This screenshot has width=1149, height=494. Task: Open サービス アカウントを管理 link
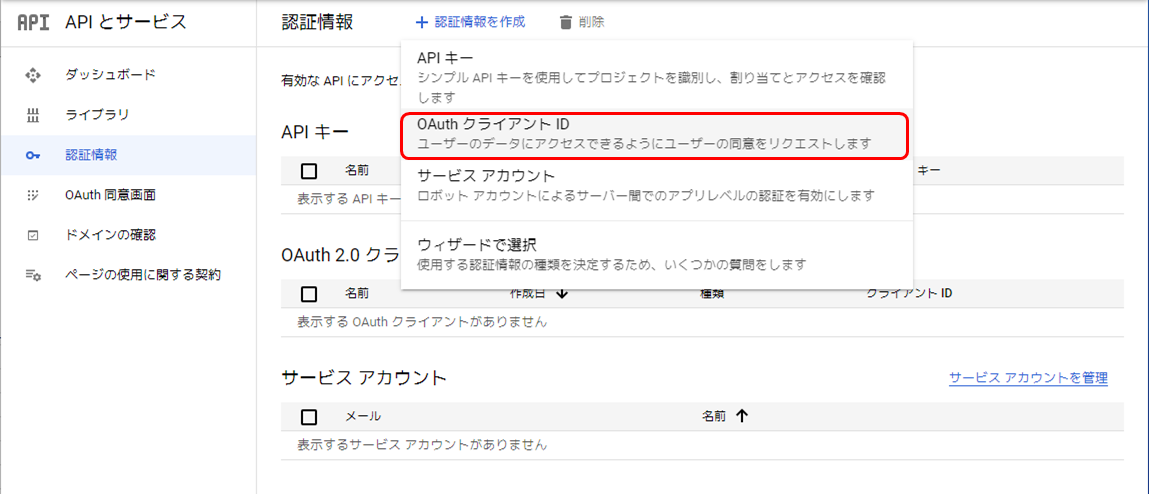click(x=1028, y=378)
